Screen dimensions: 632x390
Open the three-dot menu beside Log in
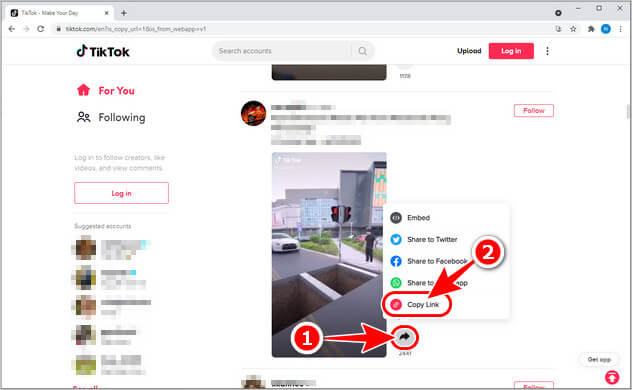tap(547, 51)
